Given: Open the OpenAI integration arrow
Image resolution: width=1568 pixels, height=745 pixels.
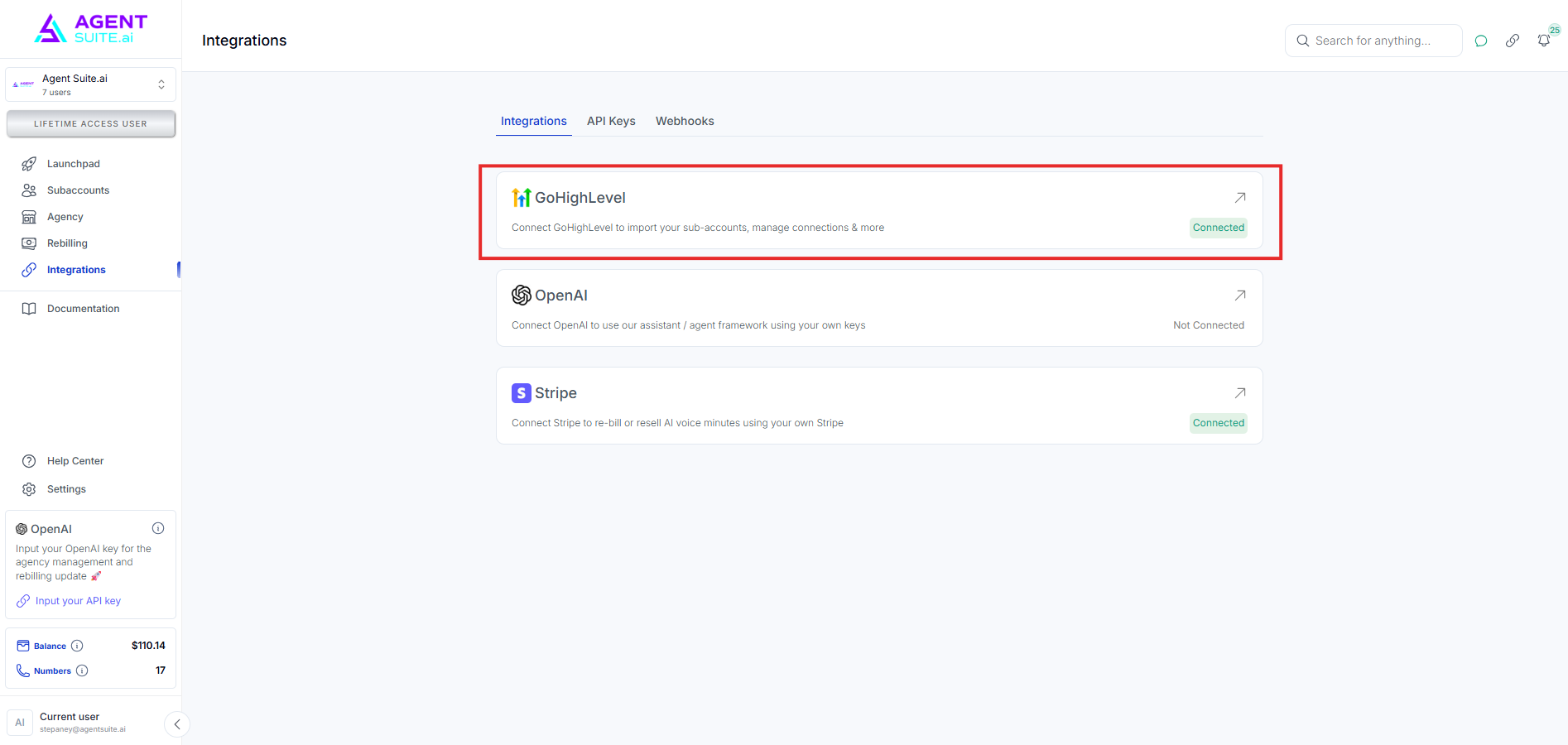Looking at the screenshot, I should 1240,296.
